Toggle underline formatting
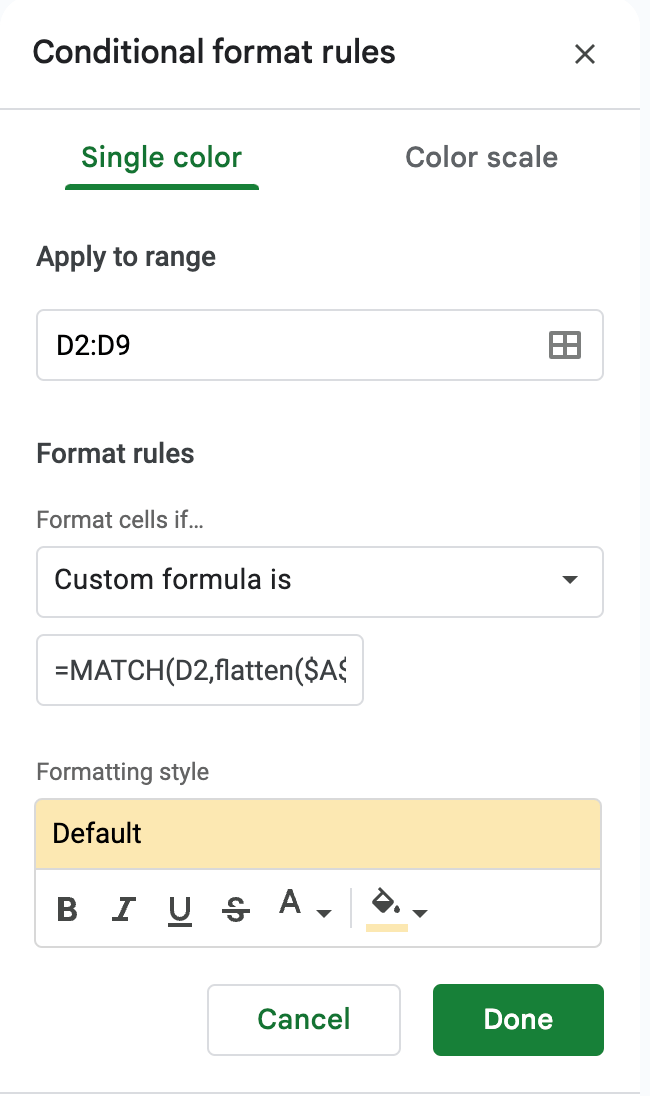This screenshot has height=1096, width=650. coord(180,909)
